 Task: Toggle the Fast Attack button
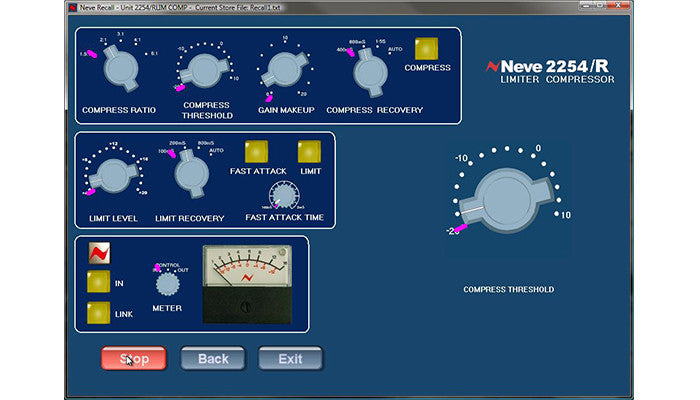(x=256, y=151)
